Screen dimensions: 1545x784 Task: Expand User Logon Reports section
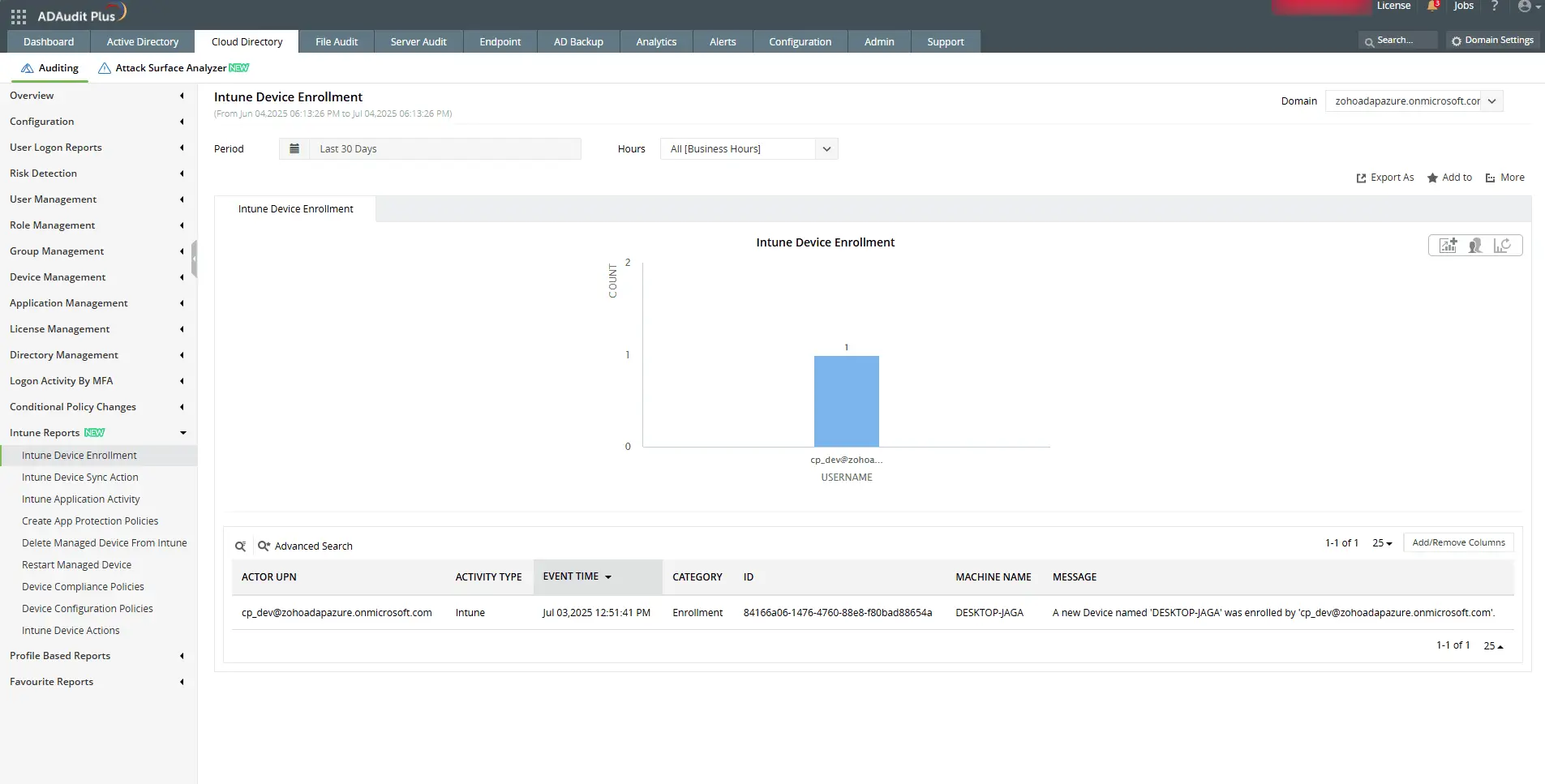pos(97,148)
